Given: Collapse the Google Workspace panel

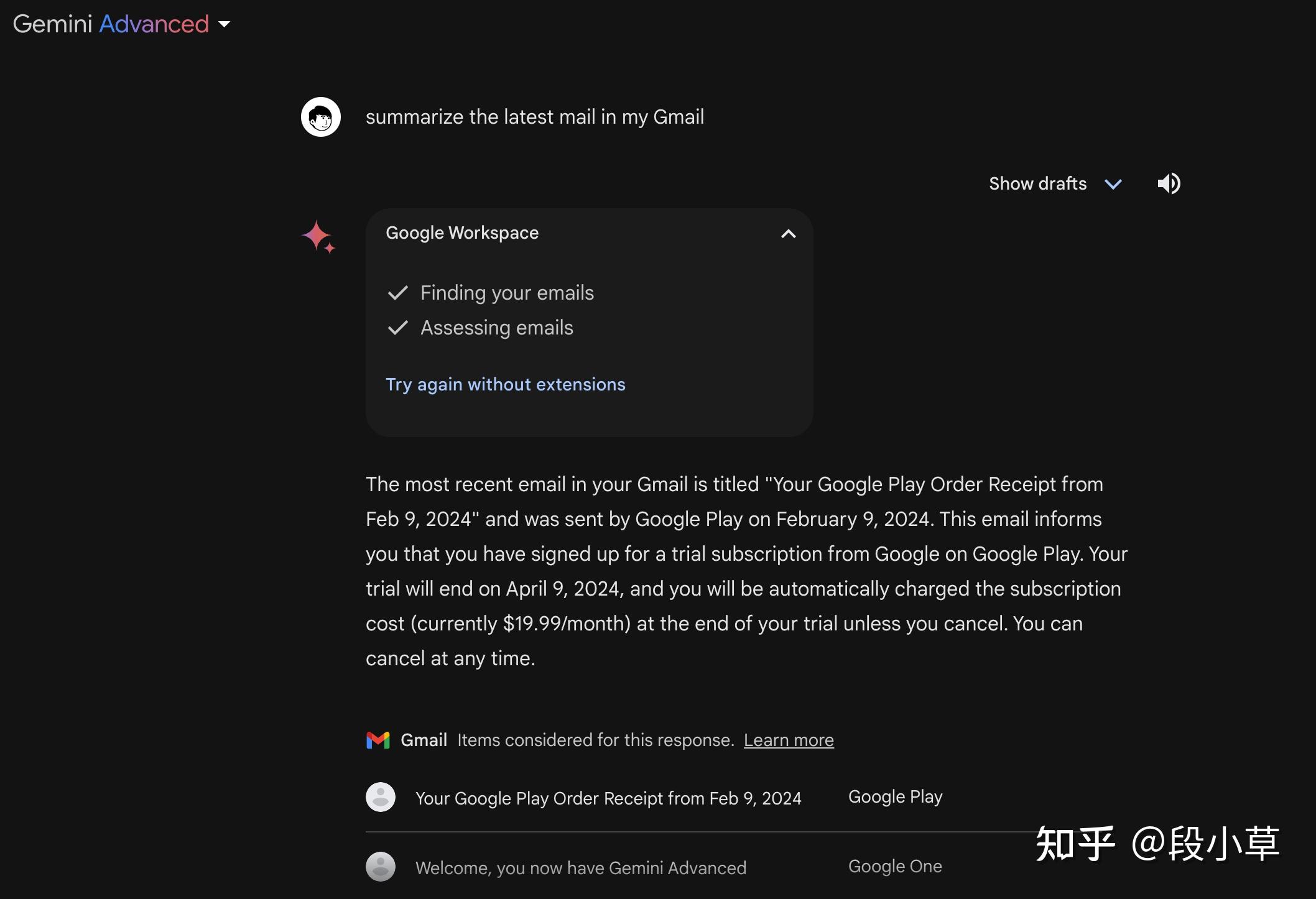Looking at the screenshot, I should (x=788, y=234).
